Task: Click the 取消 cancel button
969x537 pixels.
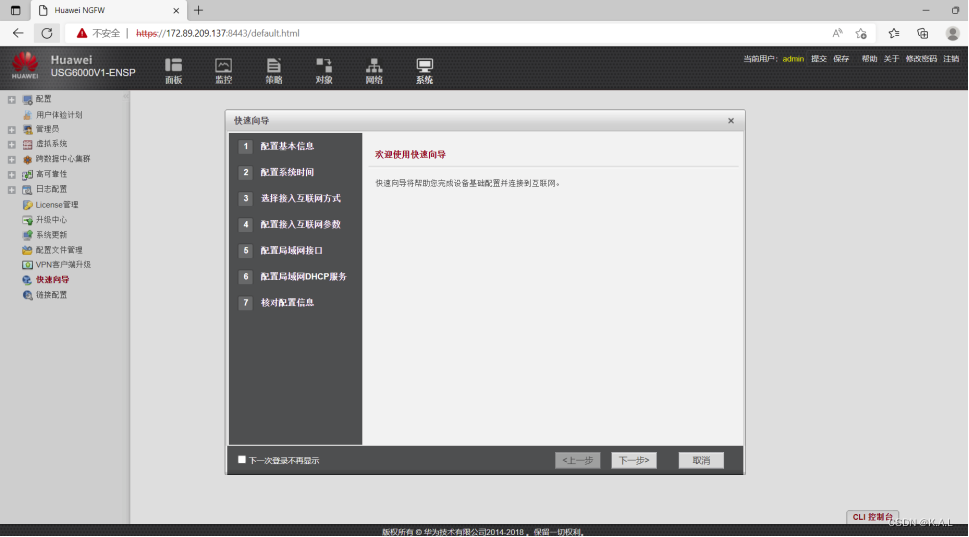Action: pyautogui.click(x=701, y=460)
